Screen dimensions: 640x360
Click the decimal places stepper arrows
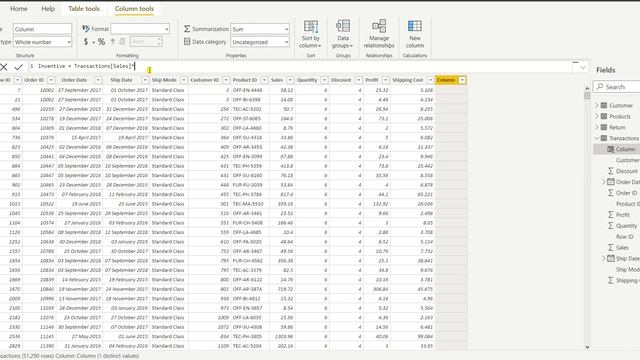(159, 42)
